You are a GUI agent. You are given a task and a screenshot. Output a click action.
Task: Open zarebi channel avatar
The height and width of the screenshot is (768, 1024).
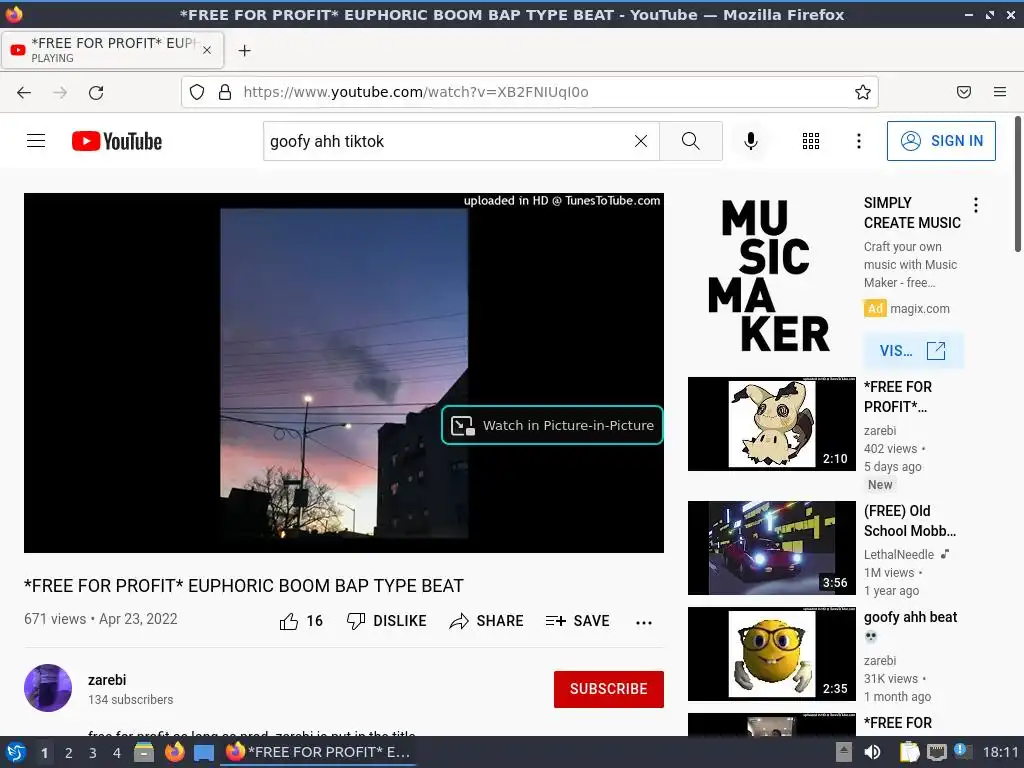click(48, 688)
